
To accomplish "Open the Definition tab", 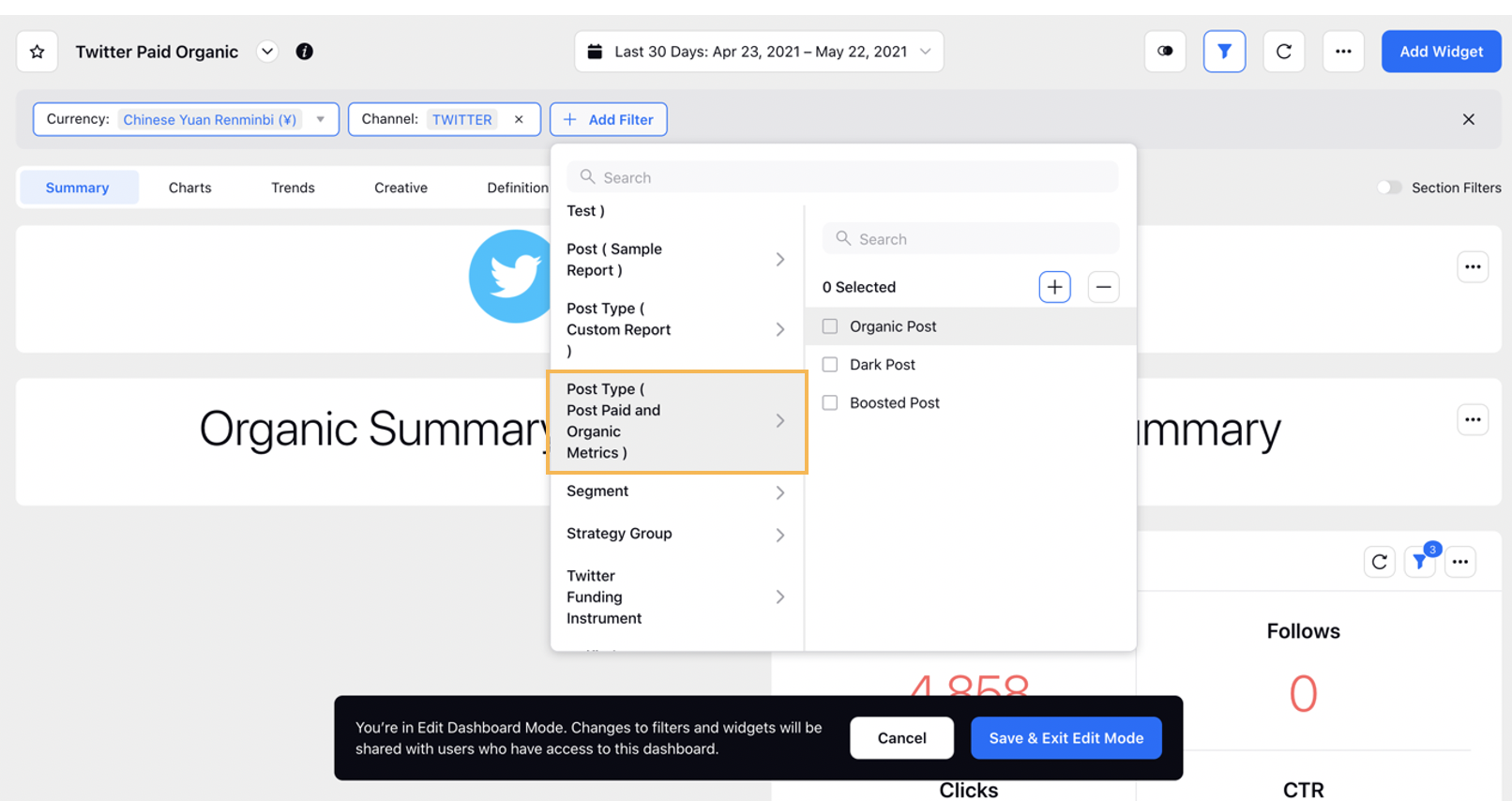I will [518, 188].
